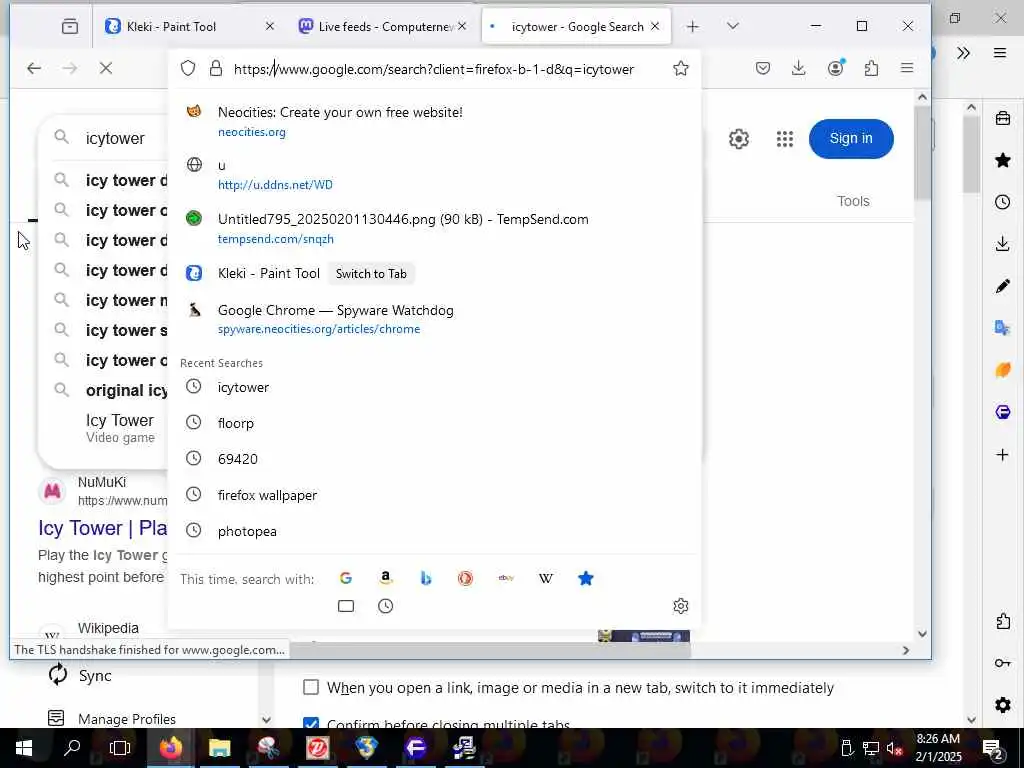Select recent search icytower
This screenshot has width=1024, height=768.
point(434,387)
